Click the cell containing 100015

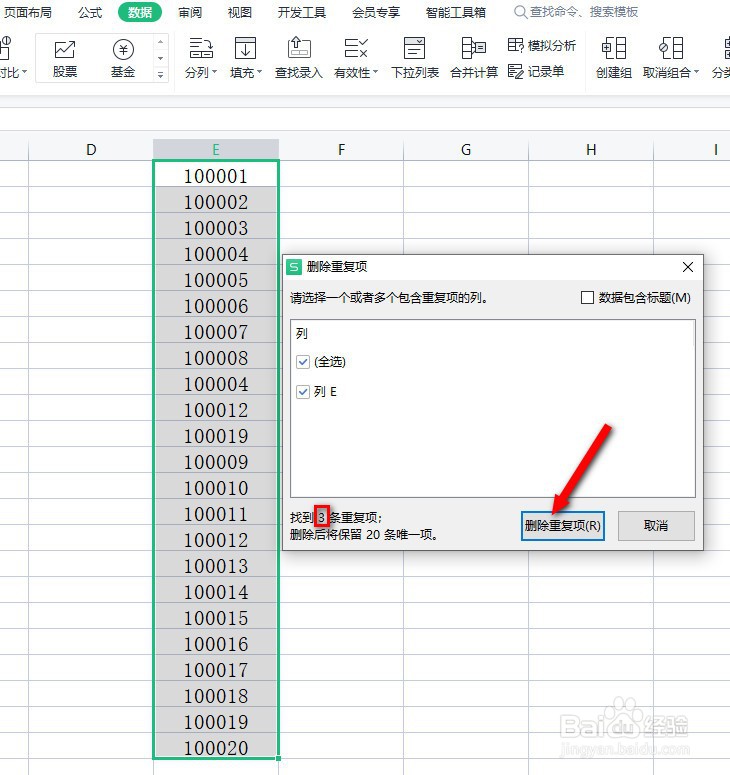pos(216,618)
